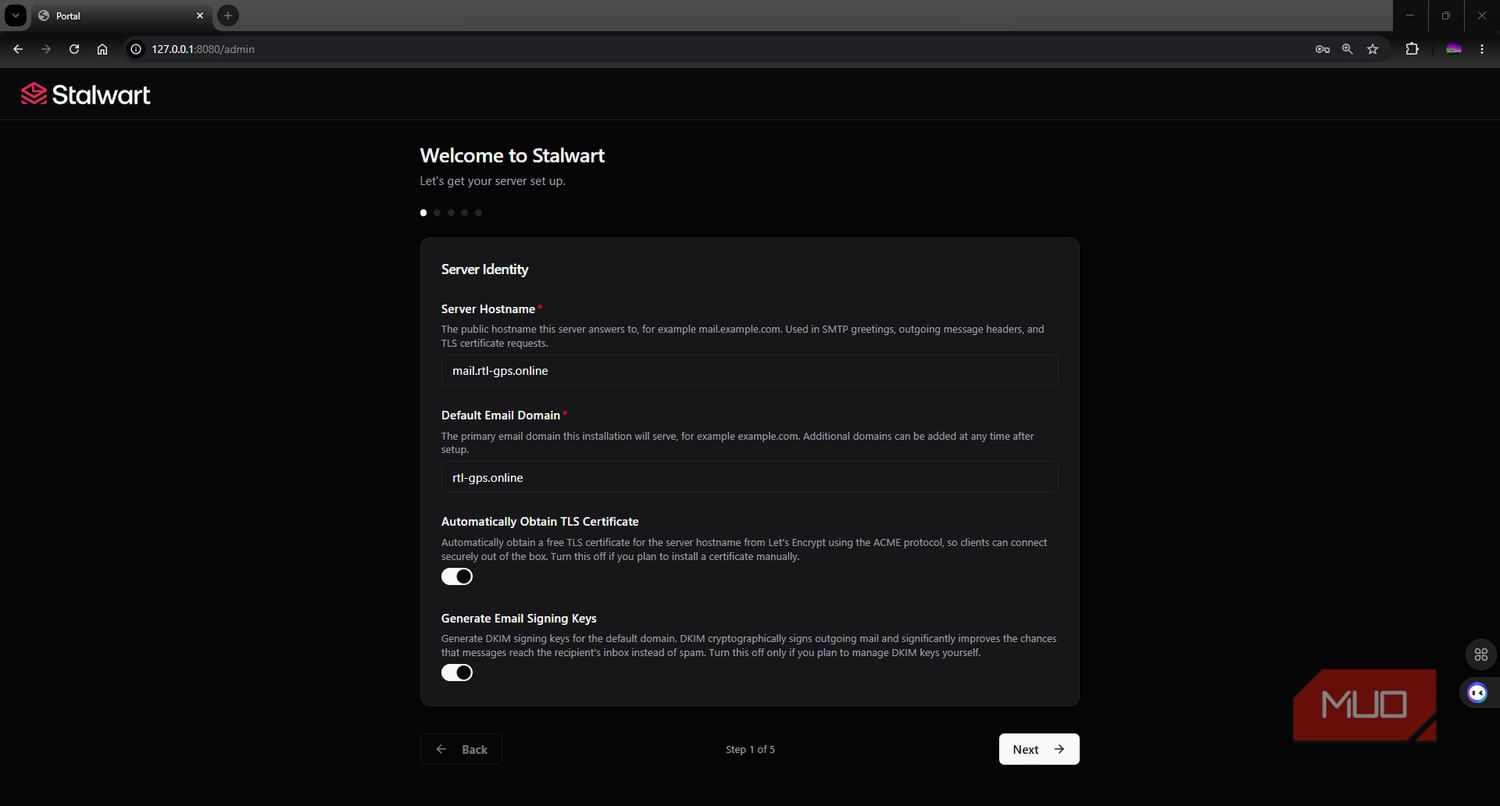Click the Next button
The image size is (1500, 806).
(1039, 749)
